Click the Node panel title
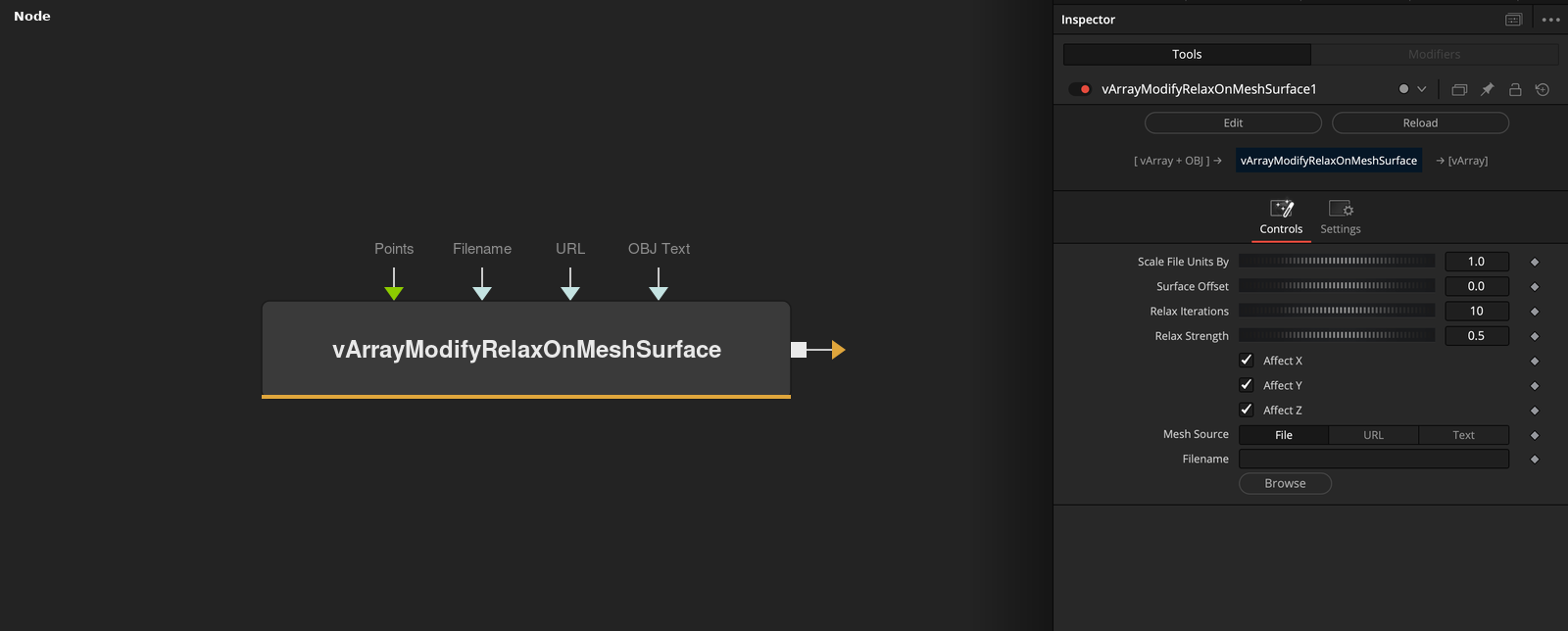 32,16
